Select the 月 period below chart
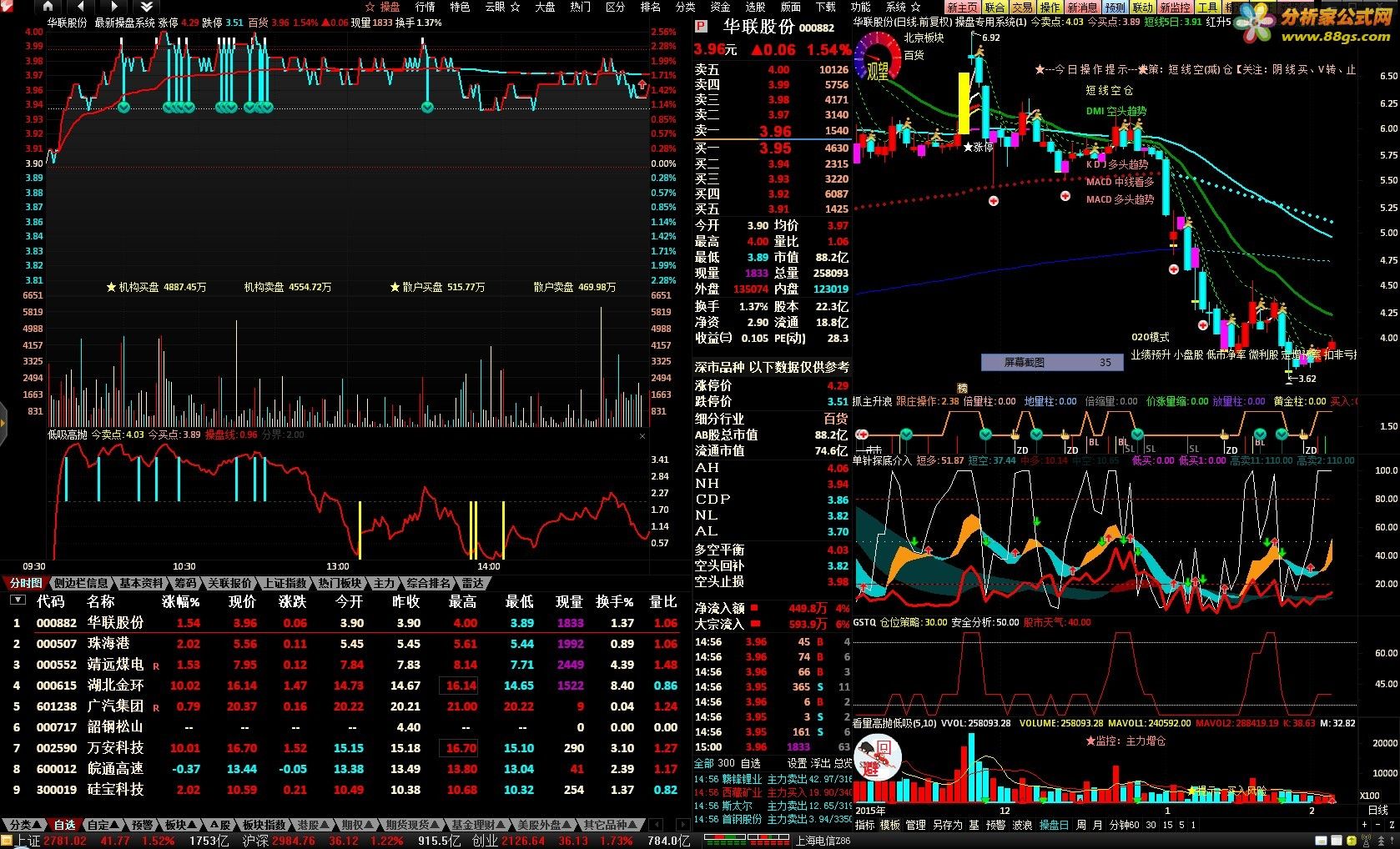This screenshot has height=849, width=1400. tap(1097, 825)
